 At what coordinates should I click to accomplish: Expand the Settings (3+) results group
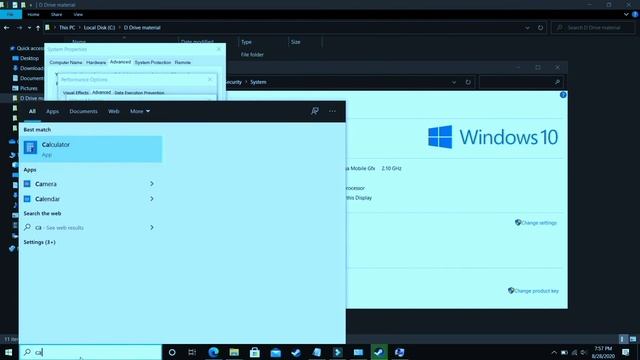pyautogui.click(x=39, y=242)
